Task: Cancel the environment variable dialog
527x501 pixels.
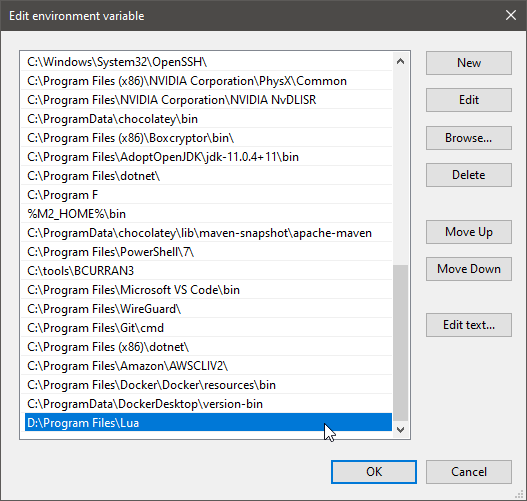Action: pos(469,472)
